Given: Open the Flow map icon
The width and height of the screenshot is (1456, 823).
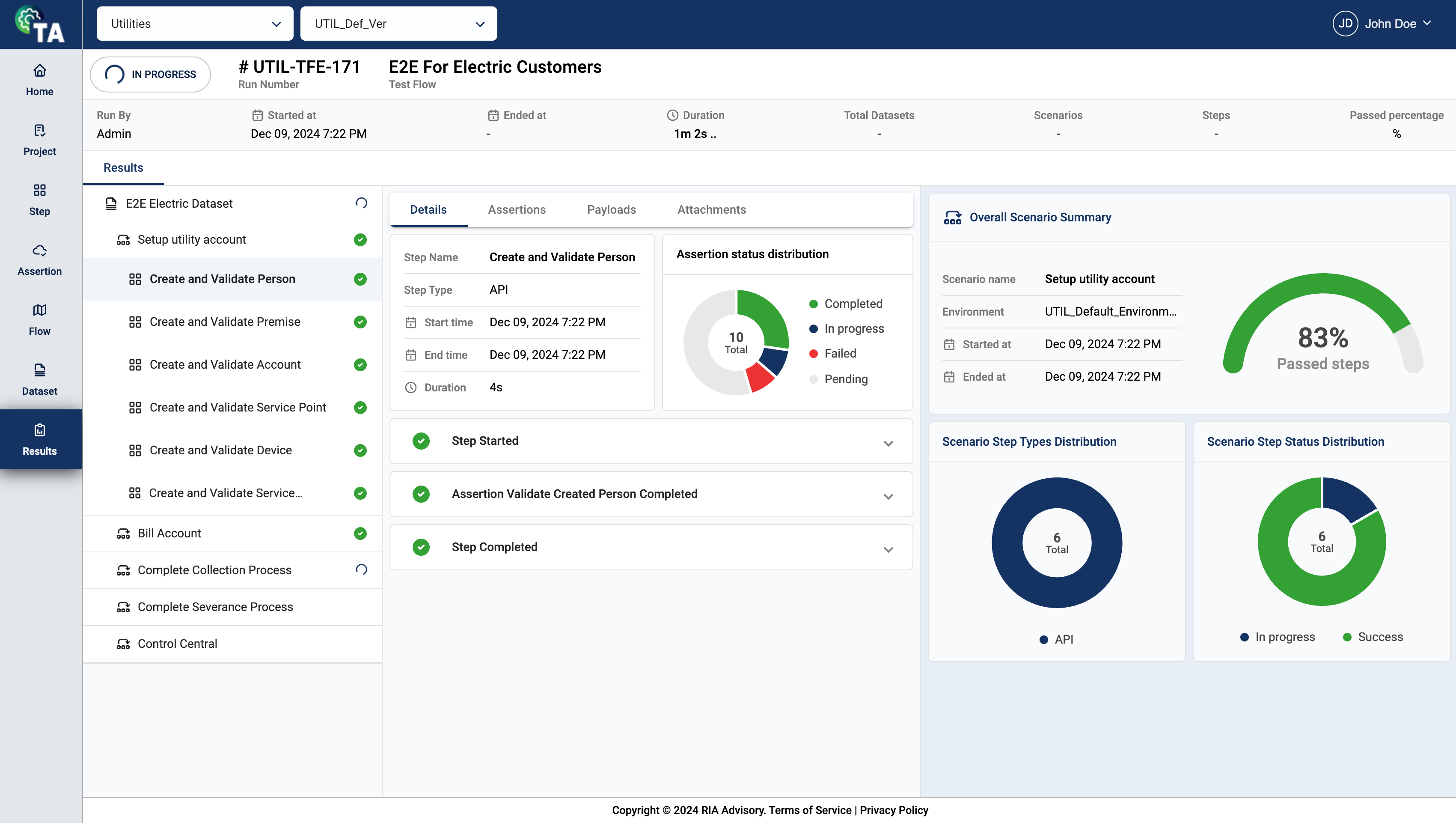Looking at the screenshot, I should pos(39,310).
